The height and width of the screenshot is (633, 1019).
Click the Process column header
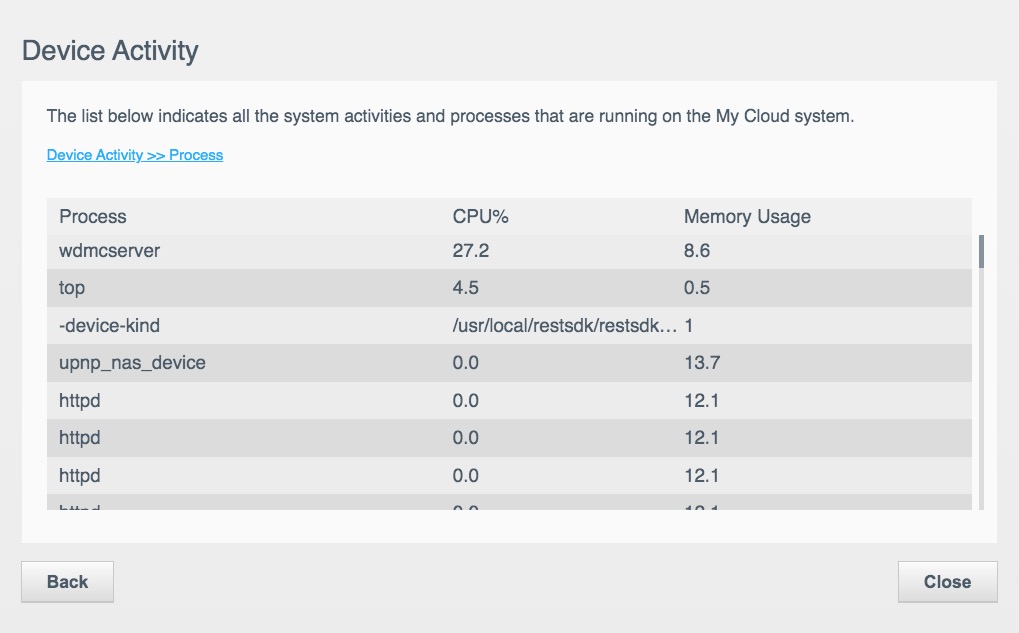93,216
